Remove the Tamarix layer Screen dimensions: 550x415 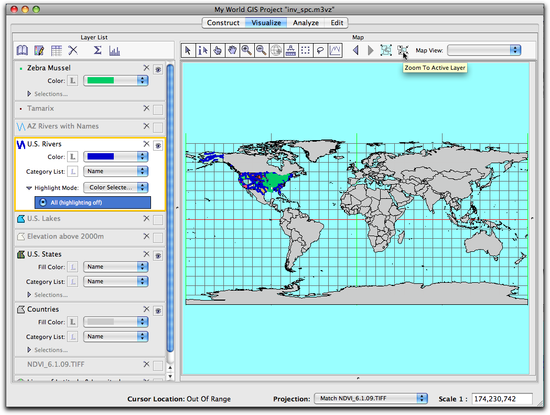point(146,108)
